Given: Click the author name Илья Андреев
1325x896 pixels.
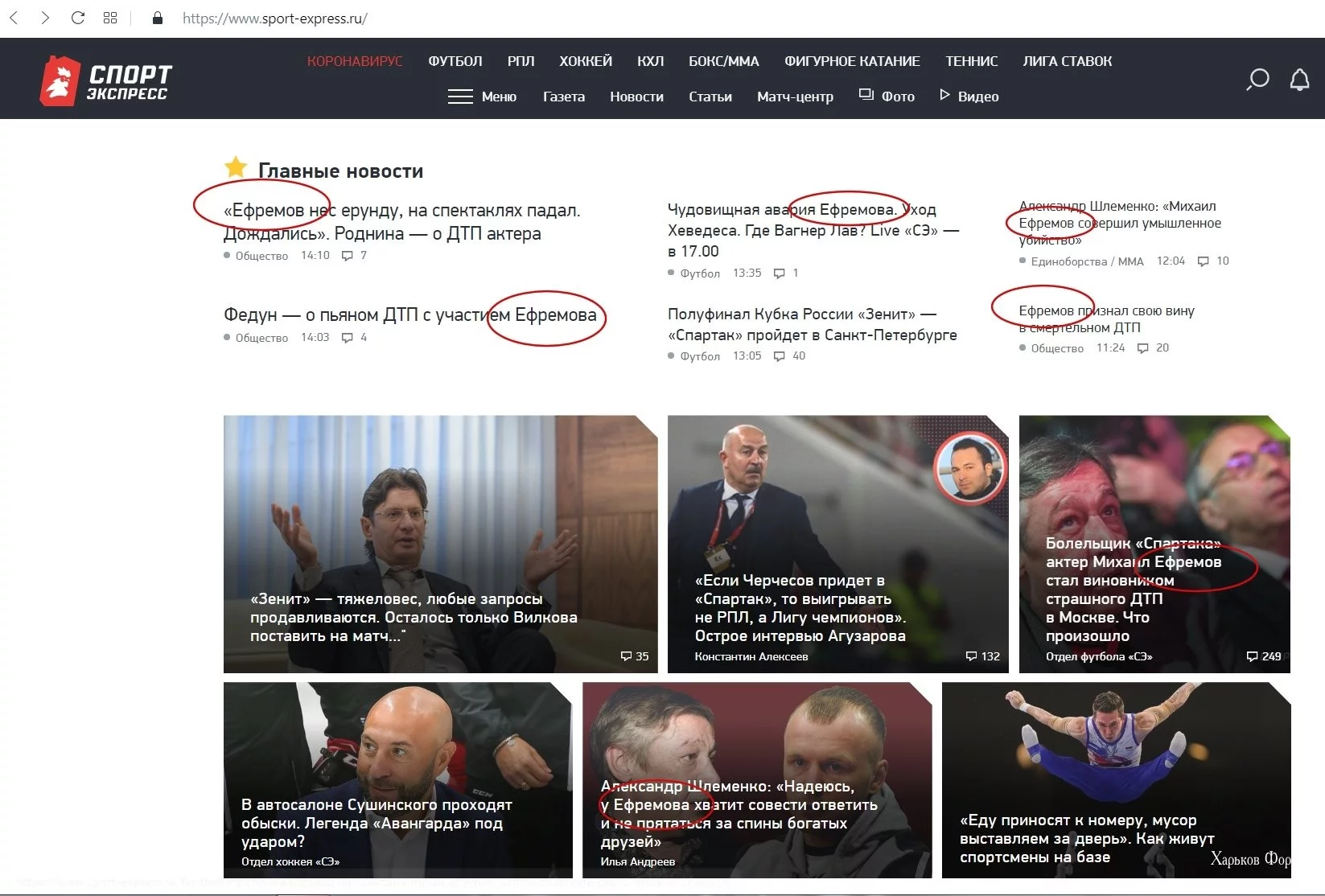Looking at the screenshot, I should [638, 861].
